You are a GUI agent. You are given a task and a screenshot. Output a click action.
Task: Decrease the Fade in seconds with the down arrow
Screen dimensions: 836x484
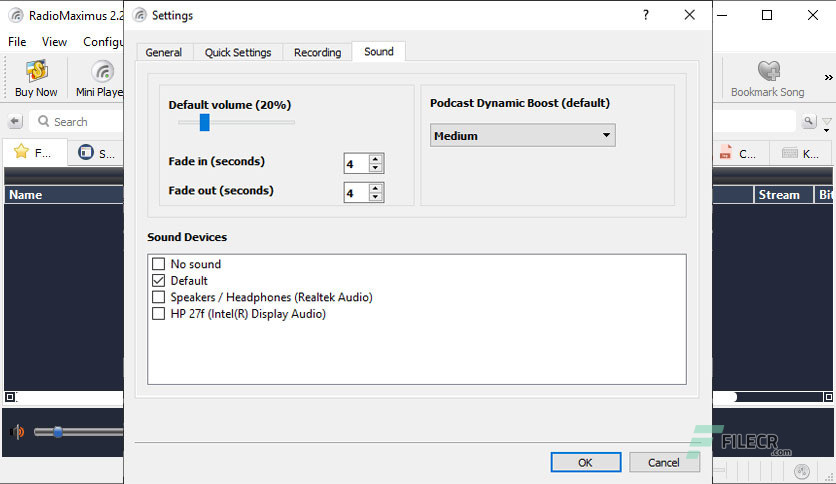click(375, 168)
